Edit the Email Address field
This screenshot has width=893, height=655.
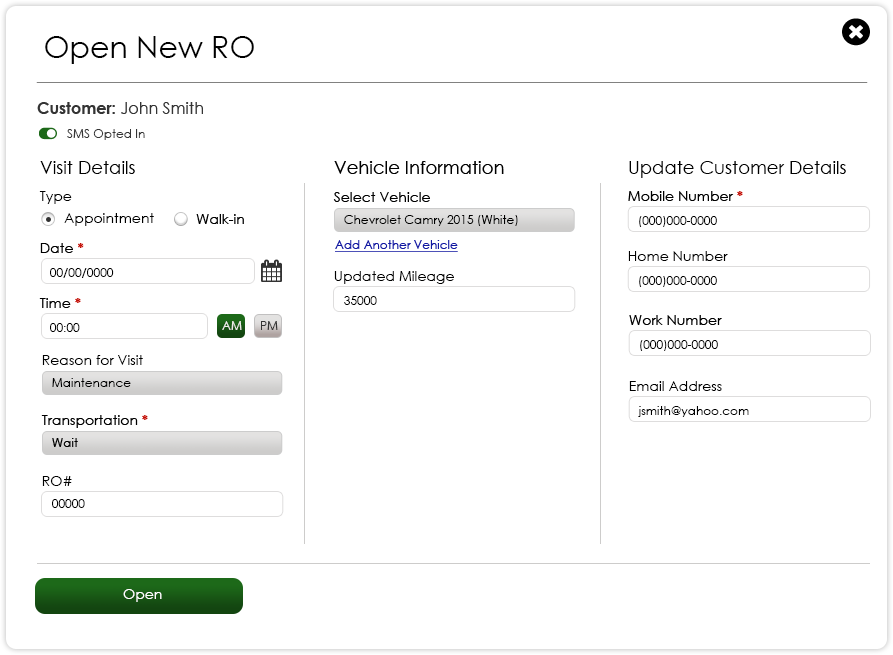[x=748, y=410]
